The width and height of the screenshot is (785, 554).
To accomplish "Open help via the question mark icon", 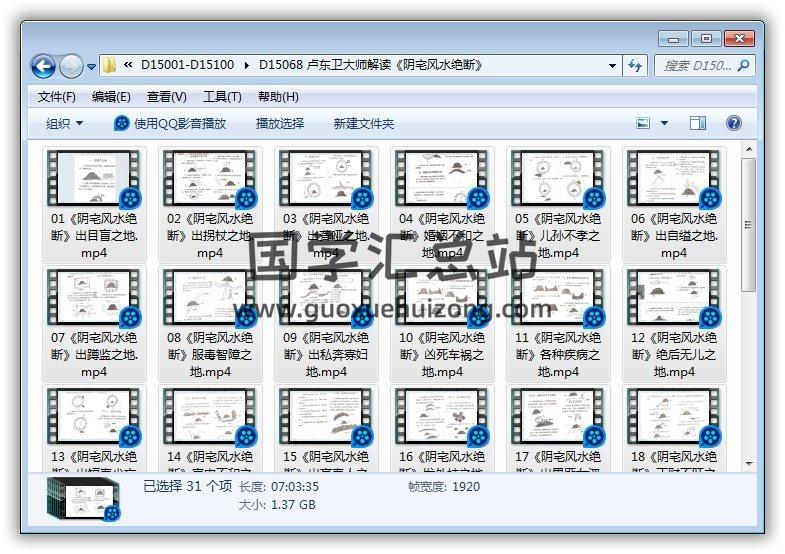I will pos(733,123).
